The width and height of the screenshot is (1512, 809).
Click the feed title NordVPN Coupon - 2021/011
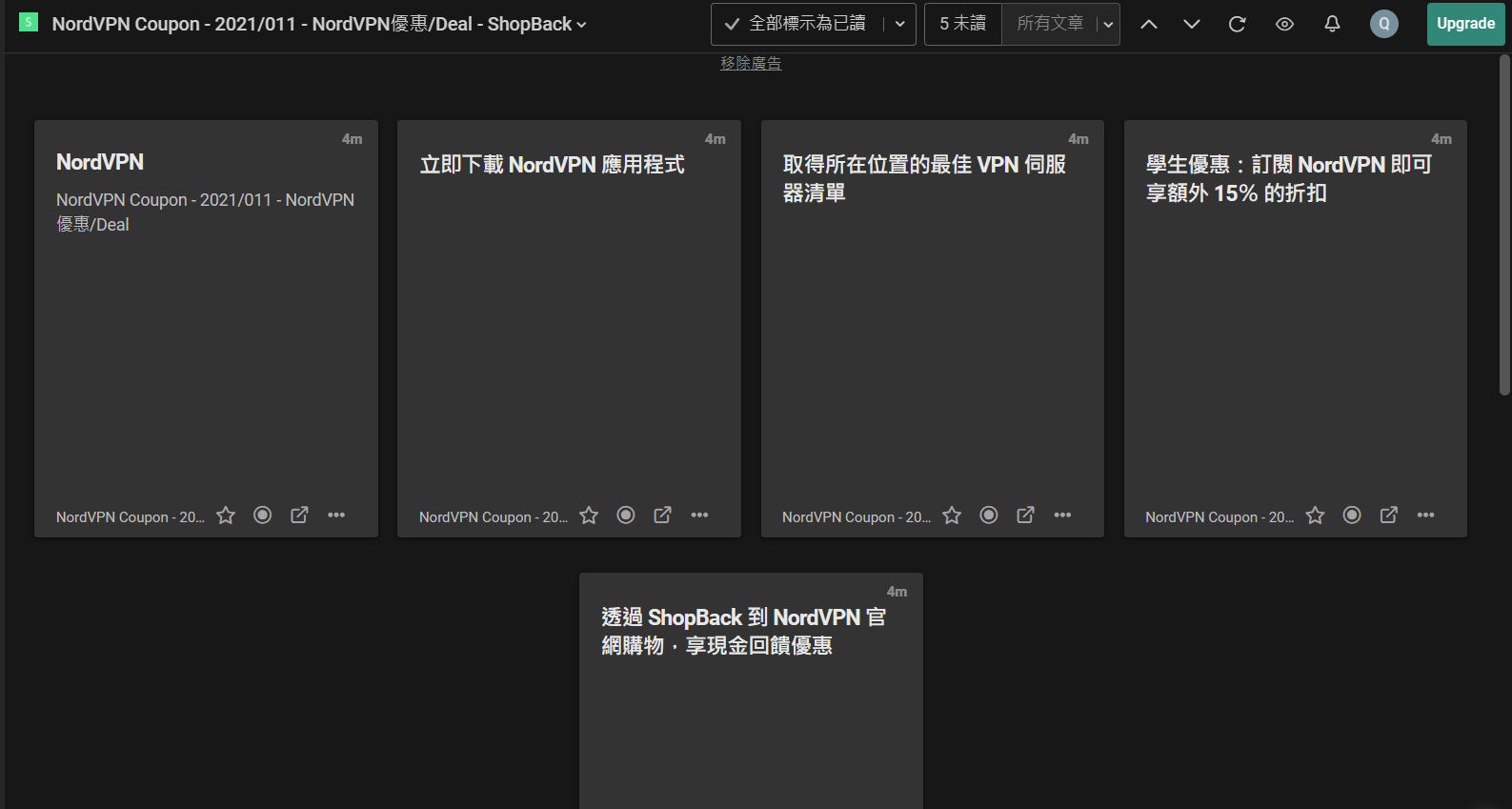tap(312, 24)
